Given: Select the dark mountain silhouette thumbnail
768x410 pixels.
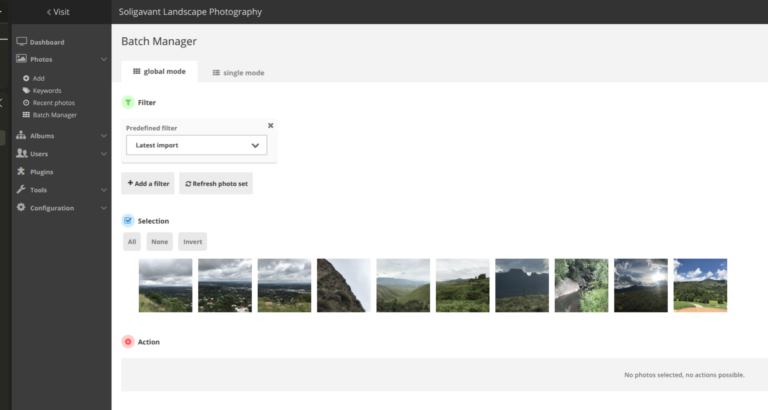Looking at the screenshot, I should [522, 285].
